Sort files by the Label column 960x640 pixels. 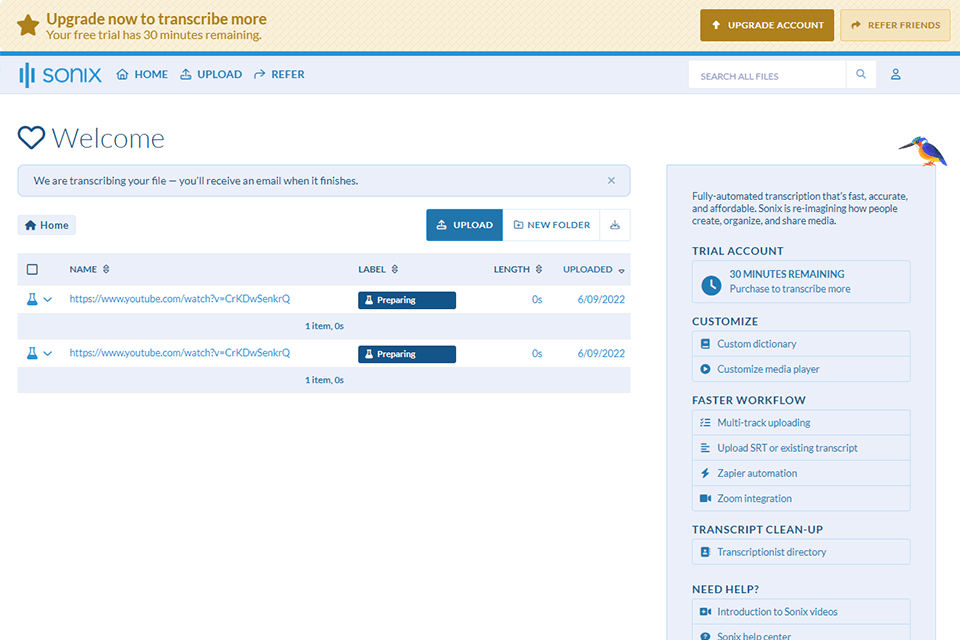(378, 269)
